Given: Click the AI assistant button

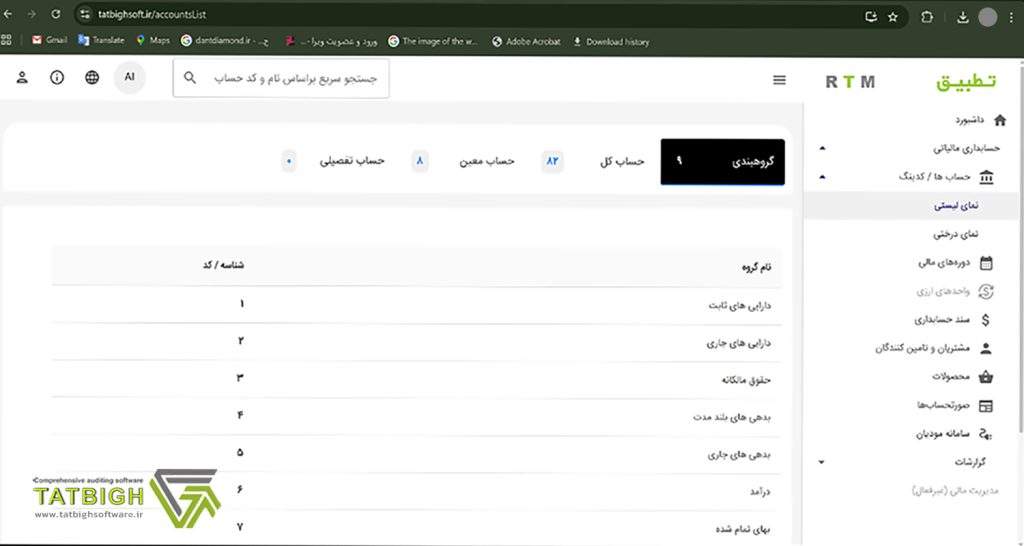Looking at the screenshot, I should pyautogui.click(x=129, y=77).
